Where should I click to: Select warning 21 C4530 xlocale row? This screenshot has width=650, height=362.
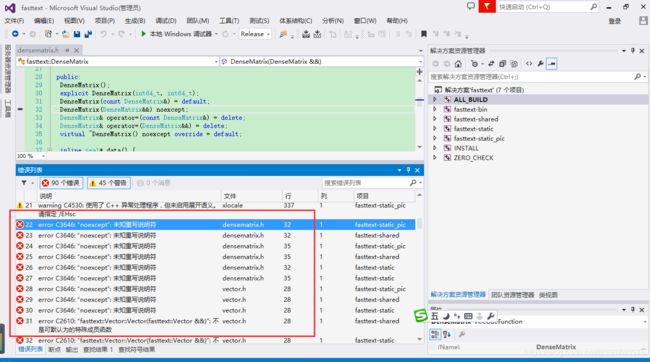tap(216, 209)
